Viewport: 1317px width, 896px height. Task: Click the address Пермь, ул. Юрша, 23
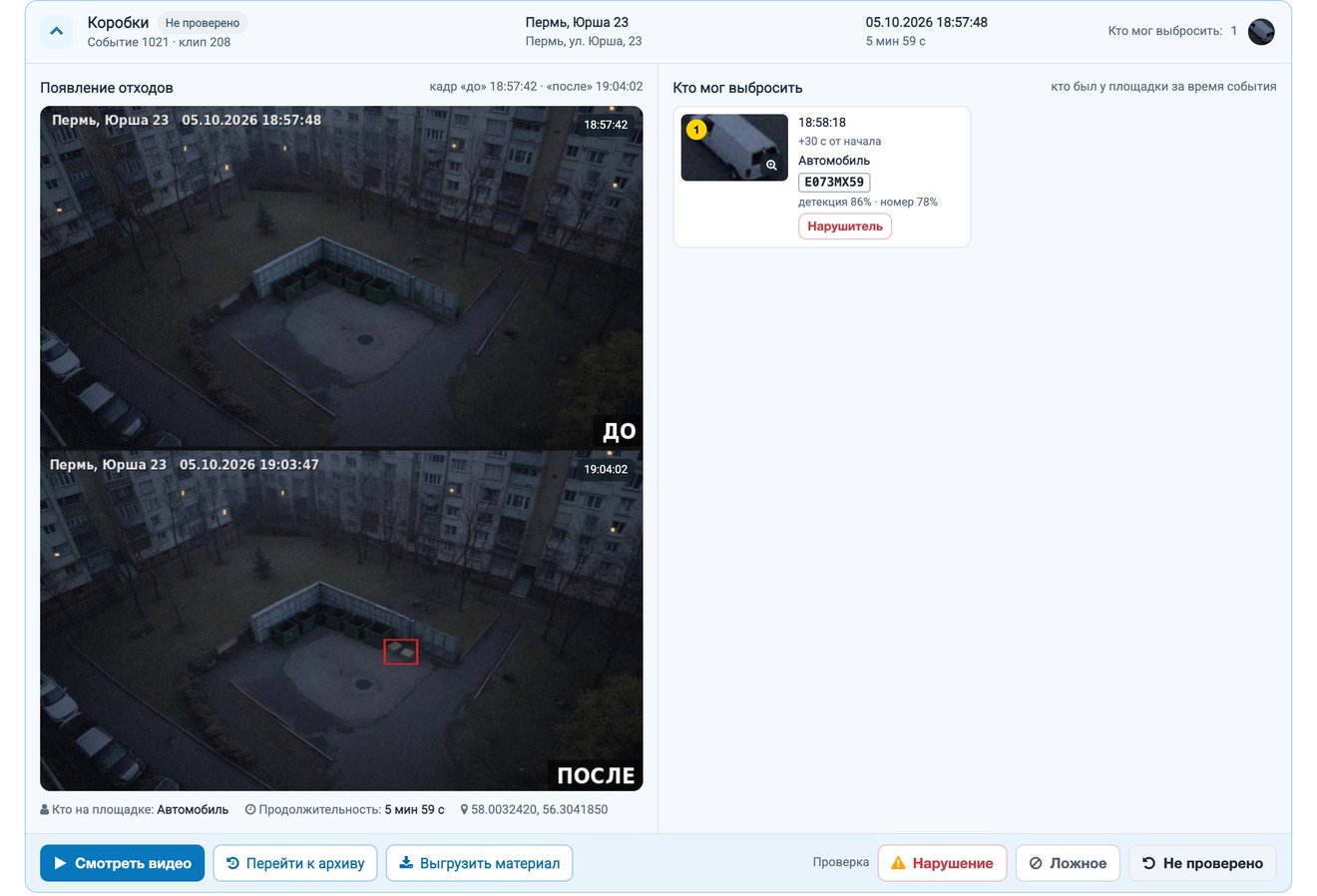click(x=584, y=41)
